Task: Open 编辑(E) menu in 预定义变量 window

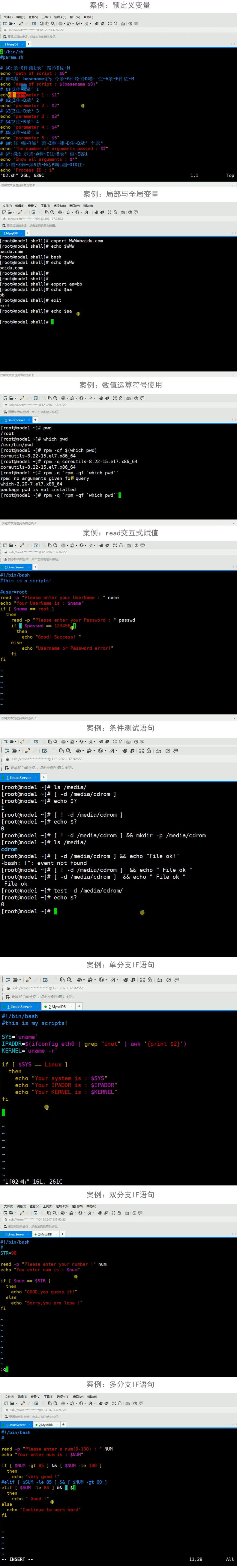Action: (20, 17)
